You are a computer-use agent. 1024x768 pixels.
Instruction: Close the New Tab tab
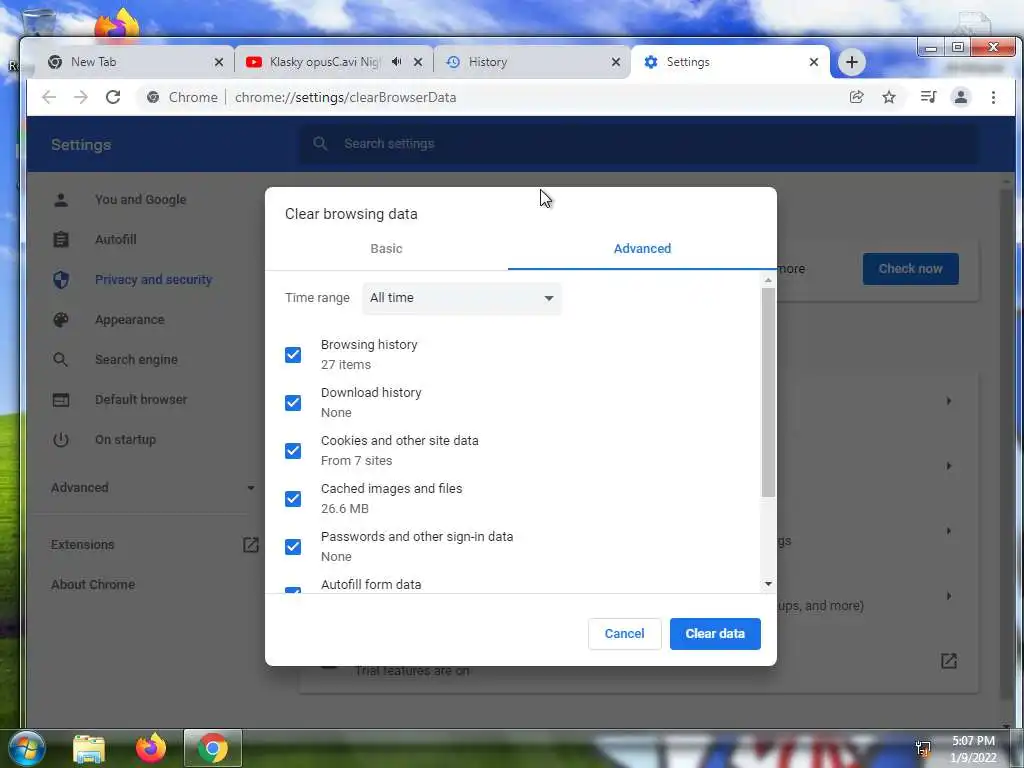[219, 62]
